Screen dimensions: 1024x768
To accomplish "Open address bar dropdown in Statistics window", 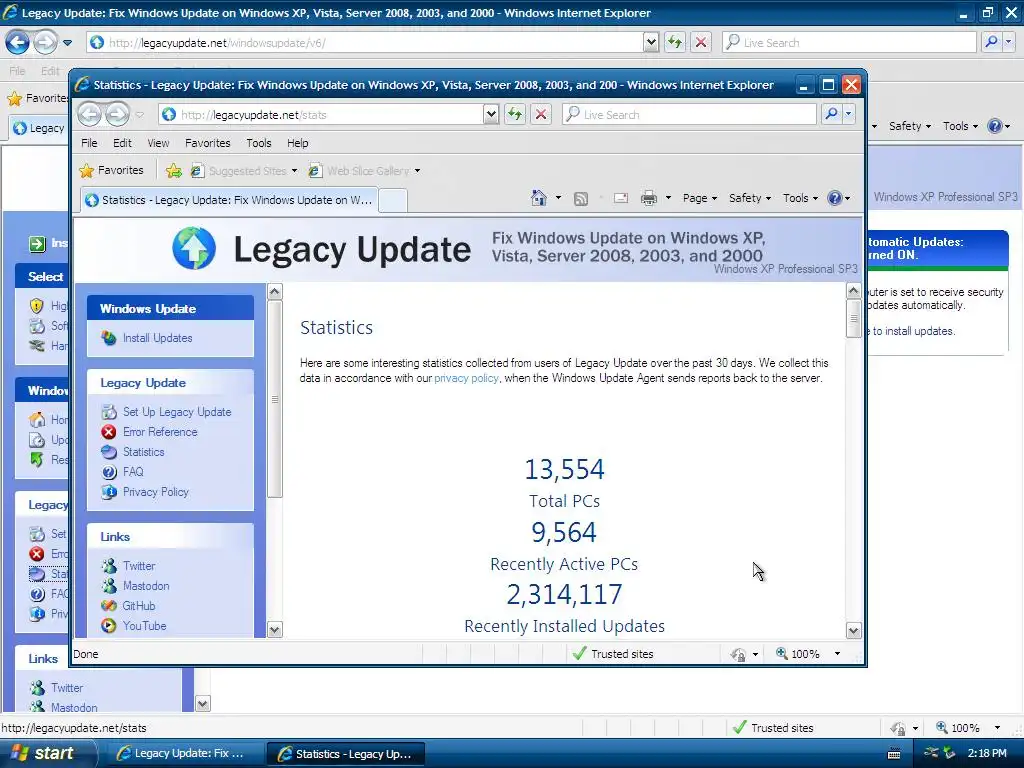I will click(491, 114).
